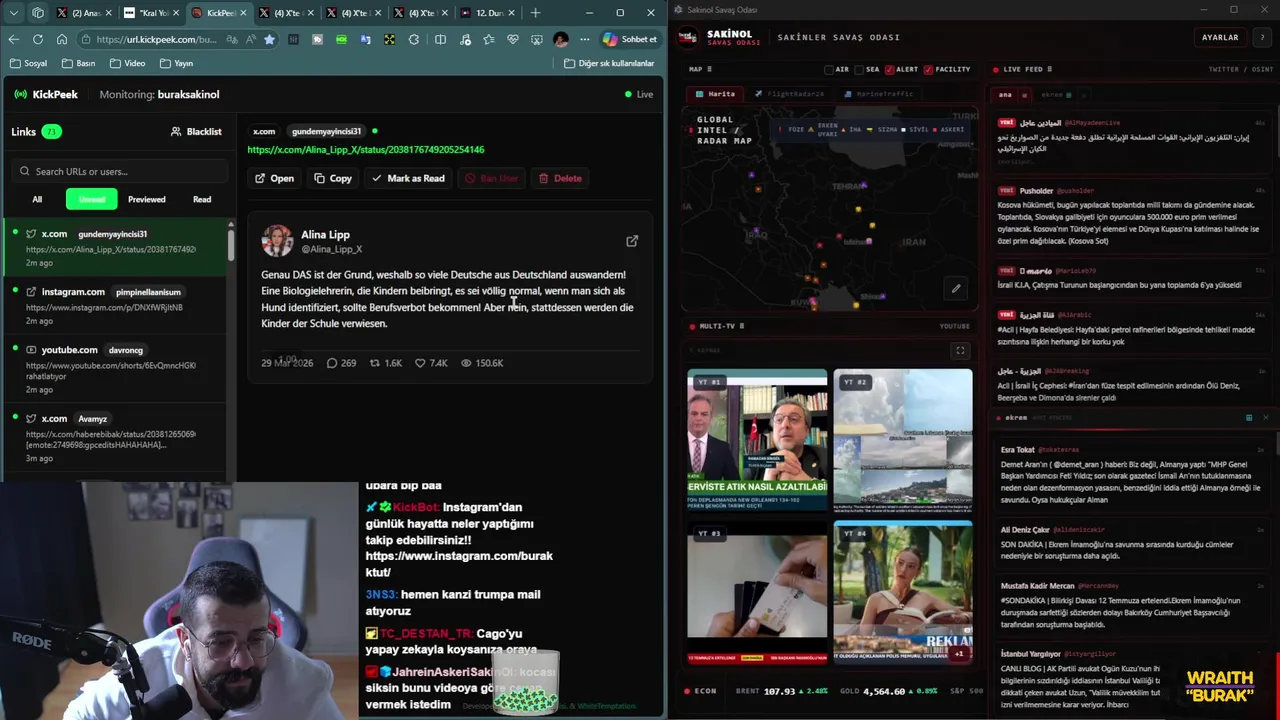
Task: Open the Sosyal bookmarks folder
Action: (x=28, y=63)
